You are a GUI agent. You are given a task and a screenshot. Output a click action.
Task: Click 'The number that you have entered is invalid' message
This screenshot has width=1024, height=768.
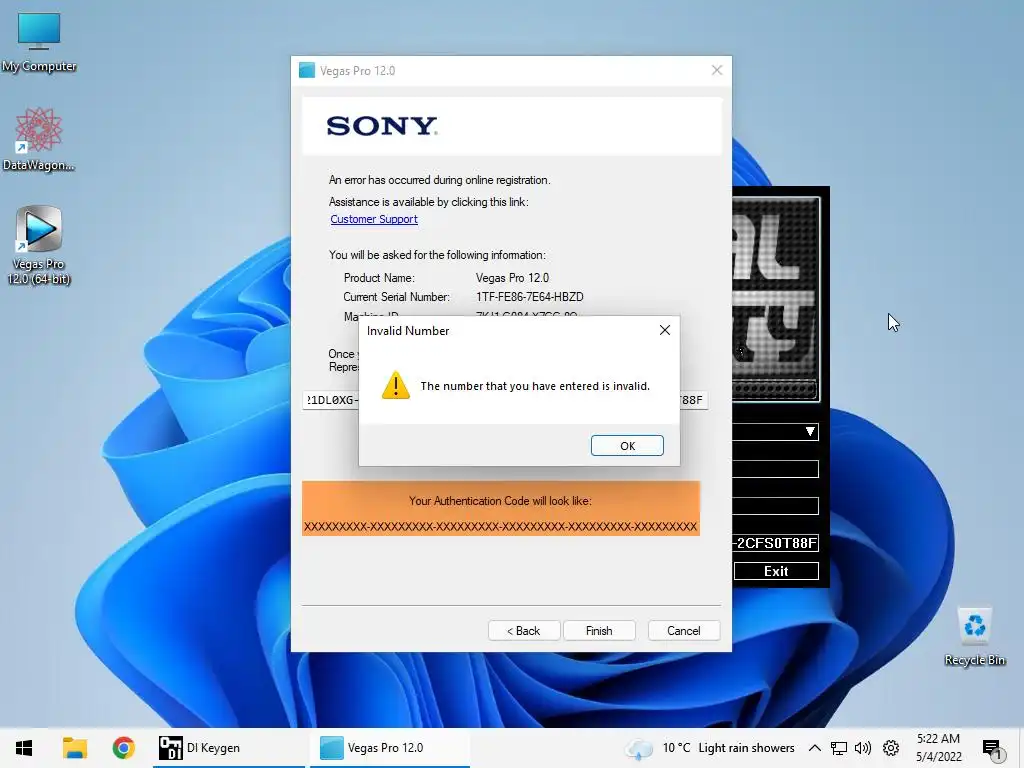point(535,386)
